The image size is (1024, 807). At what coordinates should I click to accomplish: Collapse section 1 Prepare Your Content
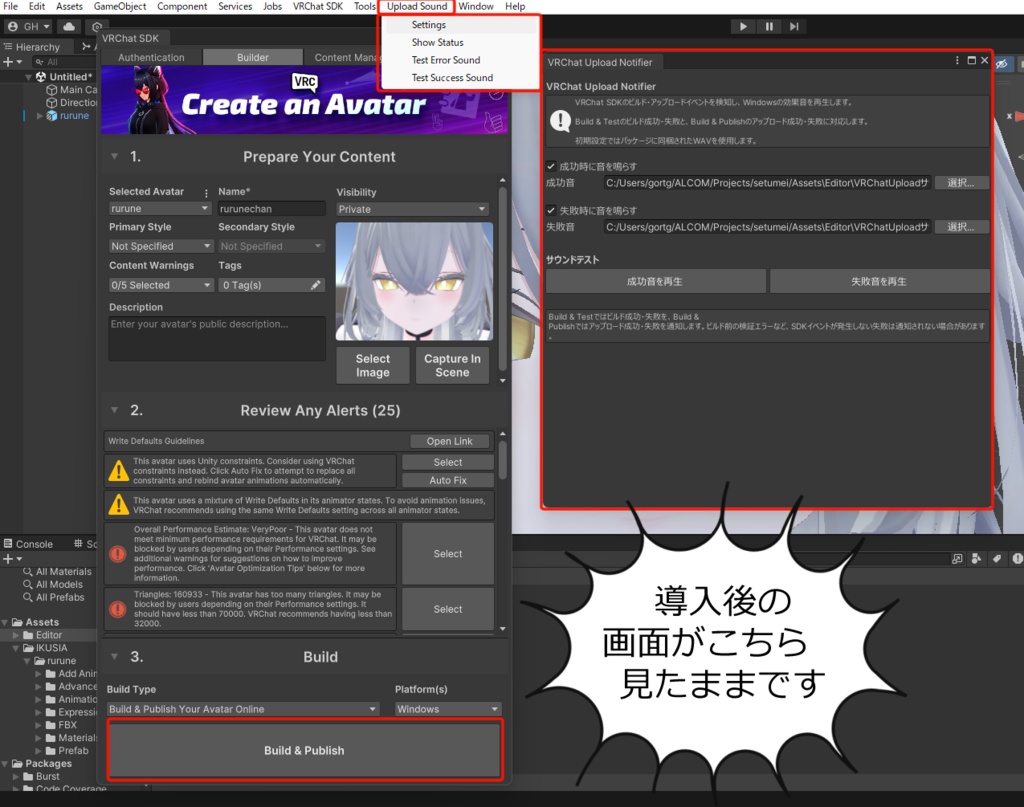coord(114,157)
